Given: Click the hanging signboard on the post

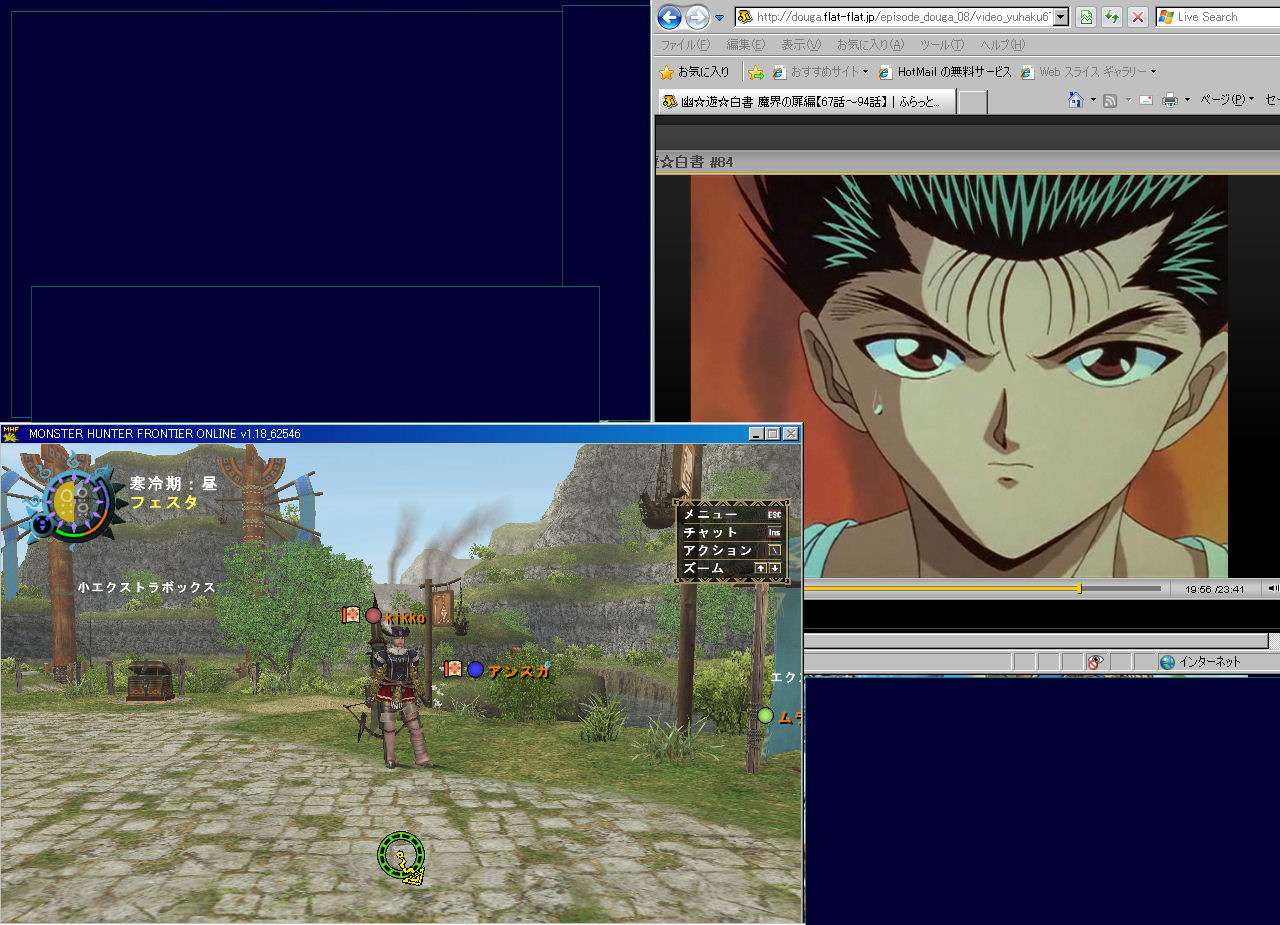Looking at the screenshot, I should point(443,608).
